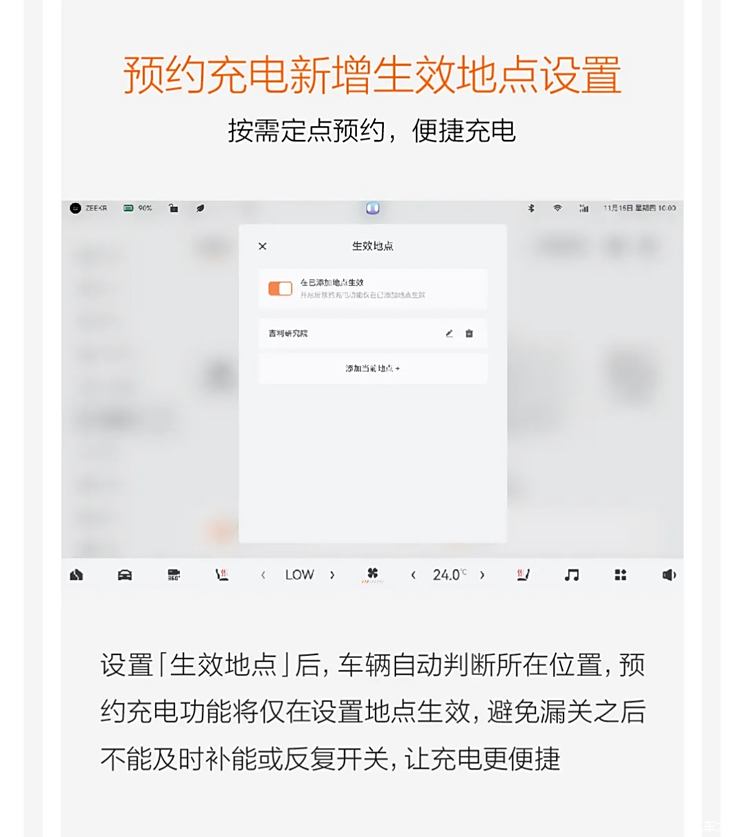Delete the 吉利研究院 location with trash icon

[469, 334]
